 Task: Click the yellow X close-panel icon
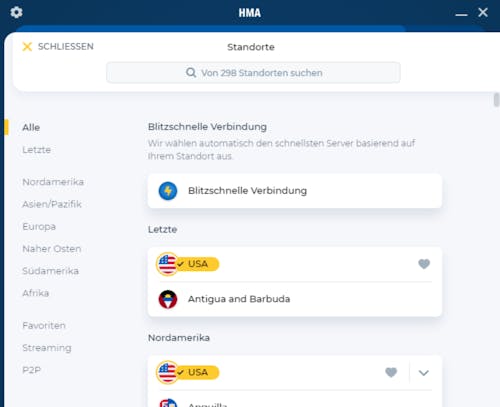click(x=27, y=47)
